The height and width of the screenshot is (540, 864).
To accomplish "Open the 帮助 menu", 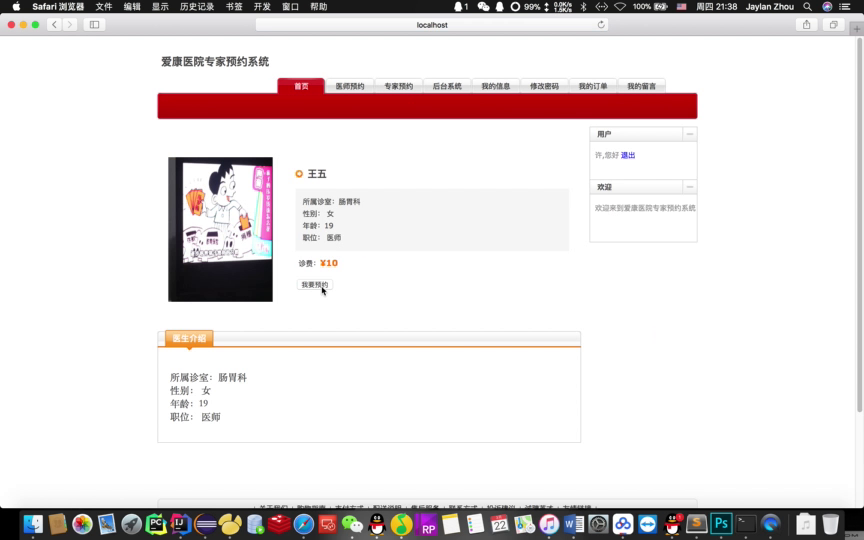I will pos(318,7).
